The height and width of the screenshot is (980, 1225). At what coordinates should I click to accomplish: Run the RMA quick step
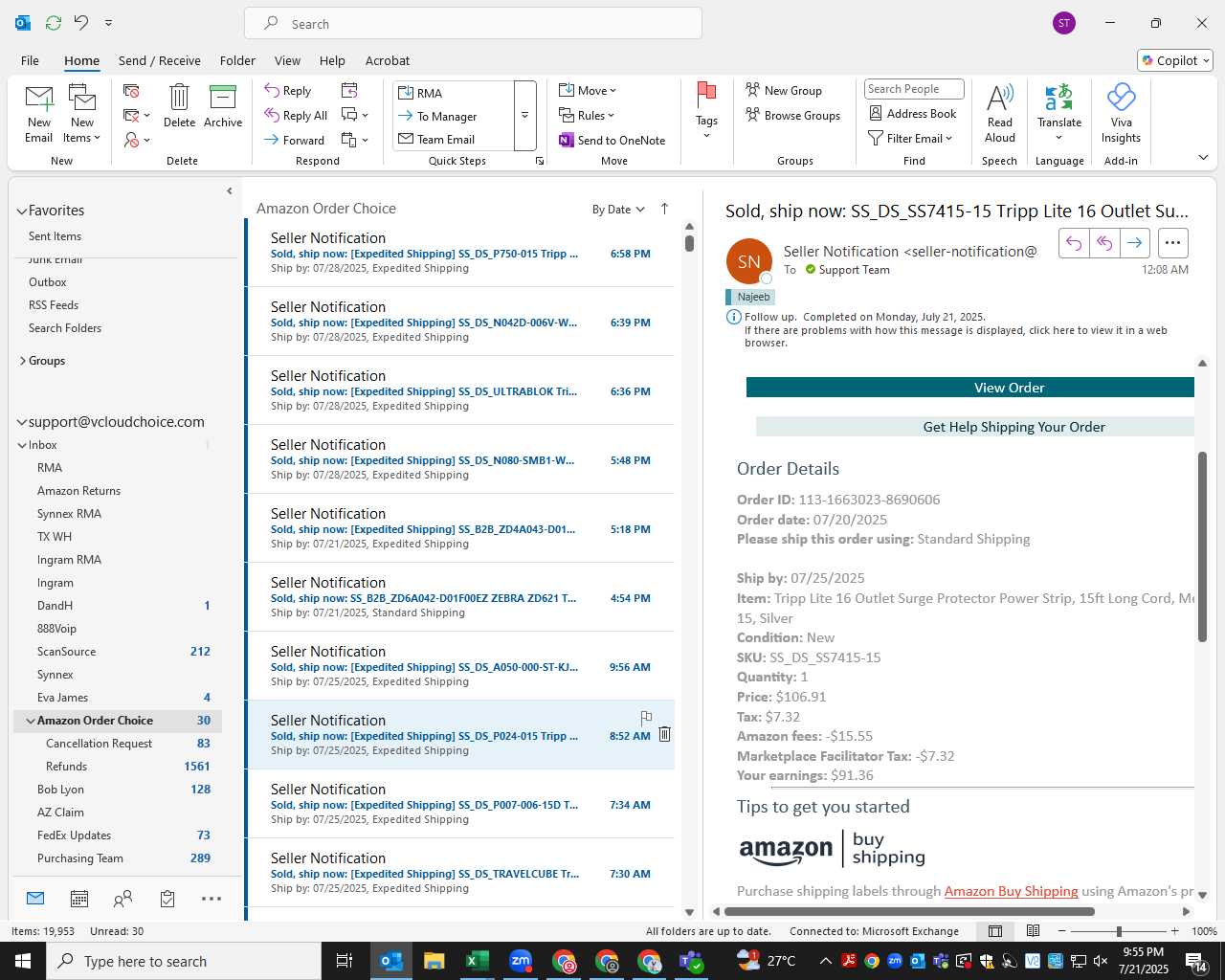[x=454, y=93]
